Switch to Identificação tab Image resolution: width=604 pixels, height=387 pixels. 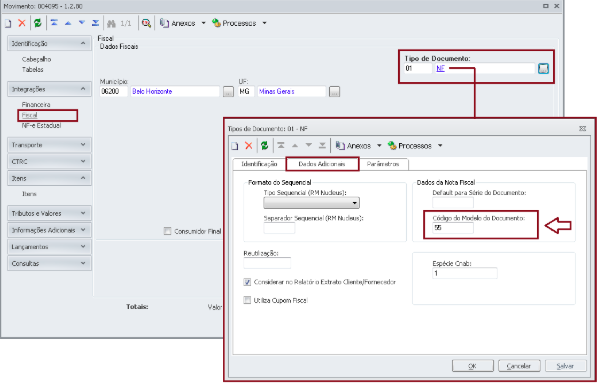click(259, 164)
